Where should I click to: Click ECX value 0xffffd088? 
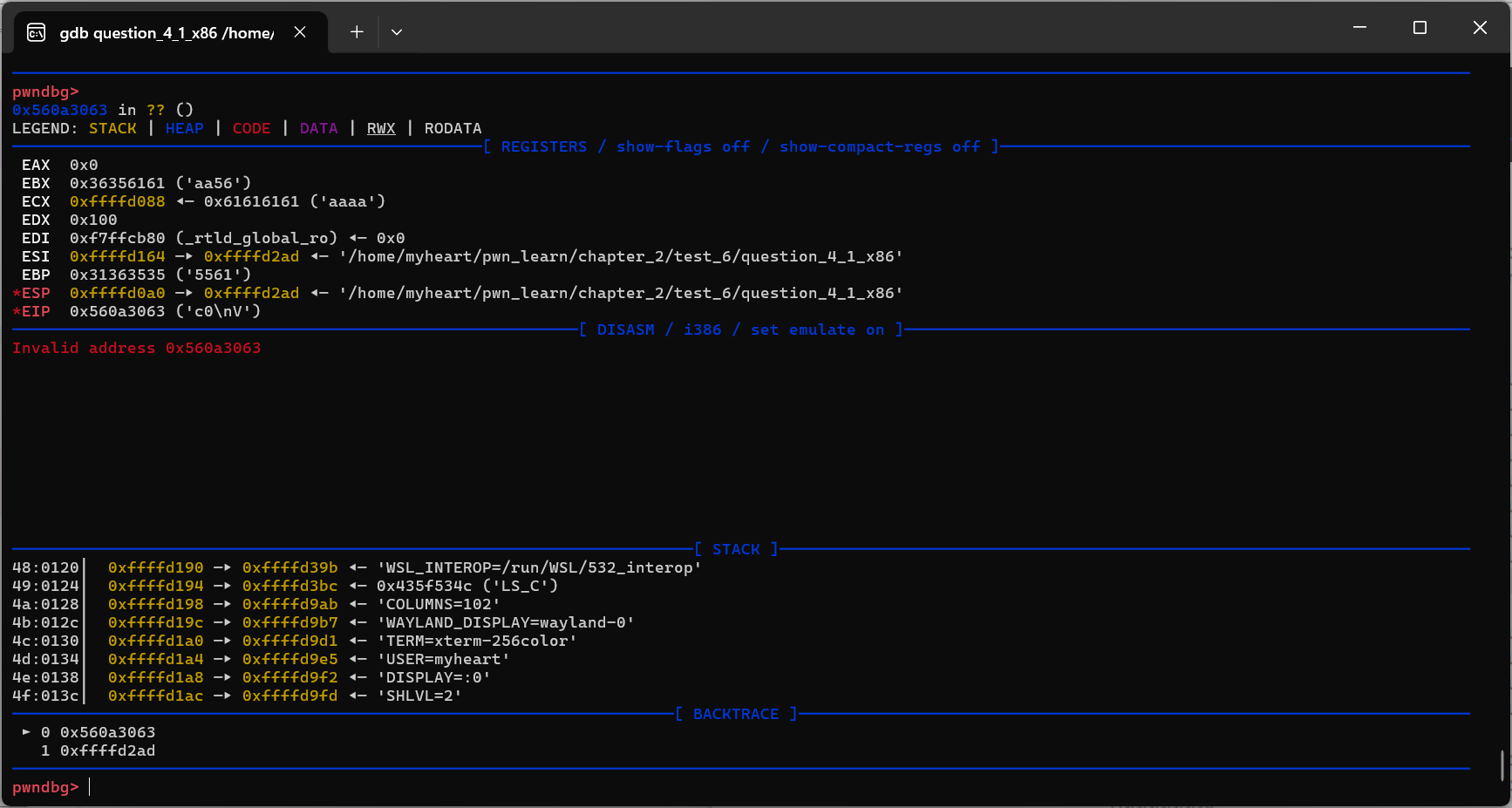pyautogui.click(x=118, y=201)
